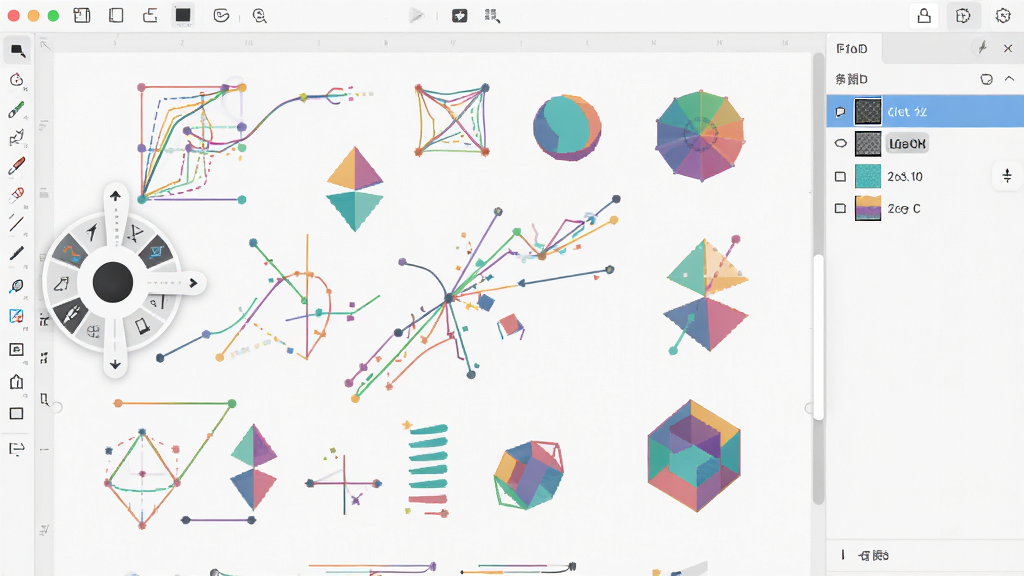Toggle the tag marker on the highlighted top layer
1024x576 pixels.
coord(840,112)
